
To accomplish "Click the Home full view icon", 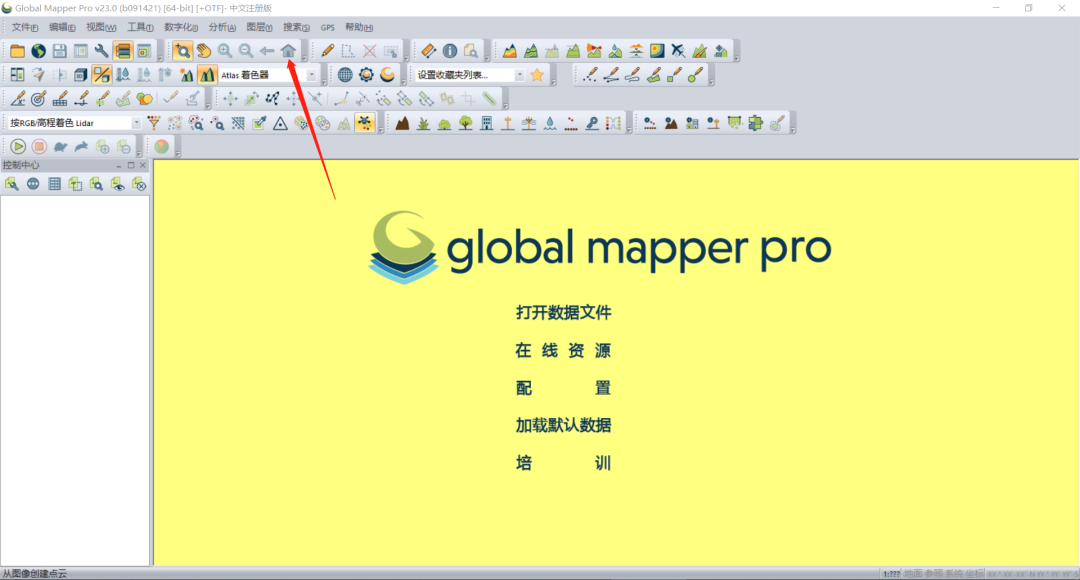I will [289, 51].
